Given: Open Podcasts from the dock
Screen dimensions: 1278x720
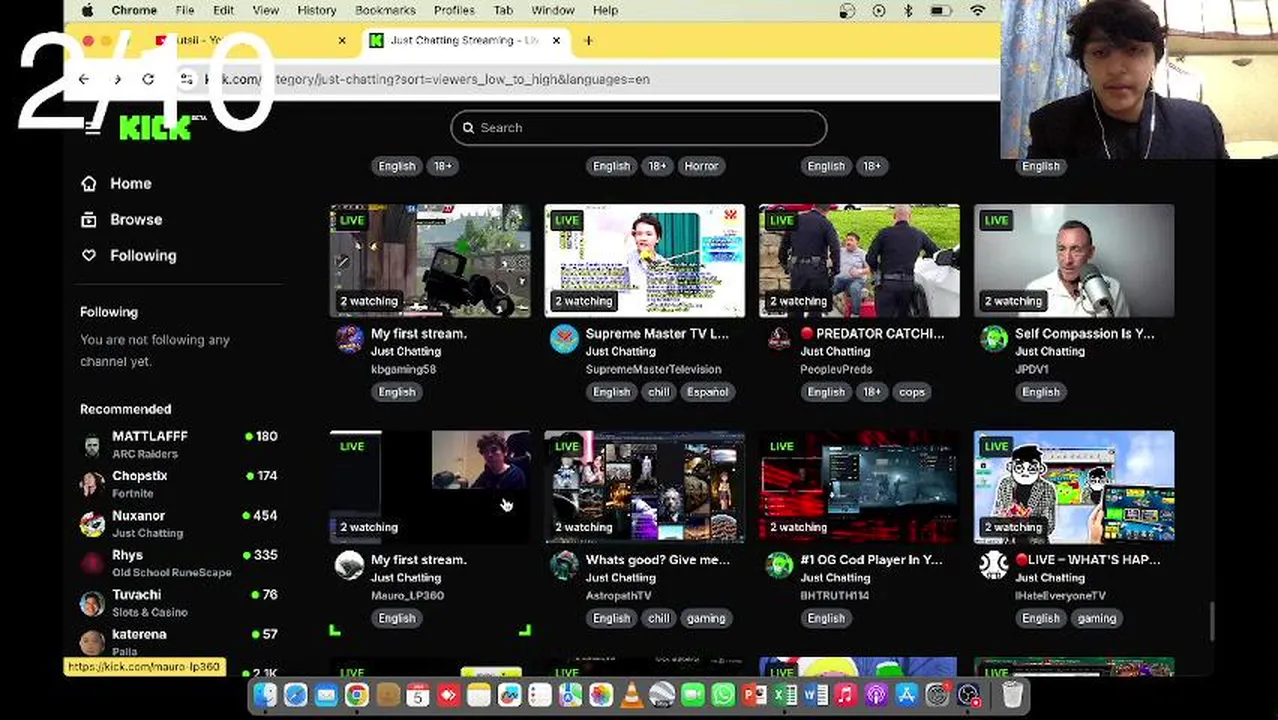Looking at the screenshot, I should pos(876,695).
